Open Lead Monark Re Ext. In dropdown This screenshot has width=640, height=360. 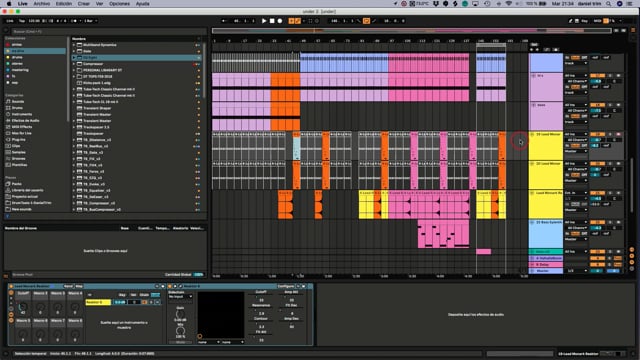tap(576, 193)
